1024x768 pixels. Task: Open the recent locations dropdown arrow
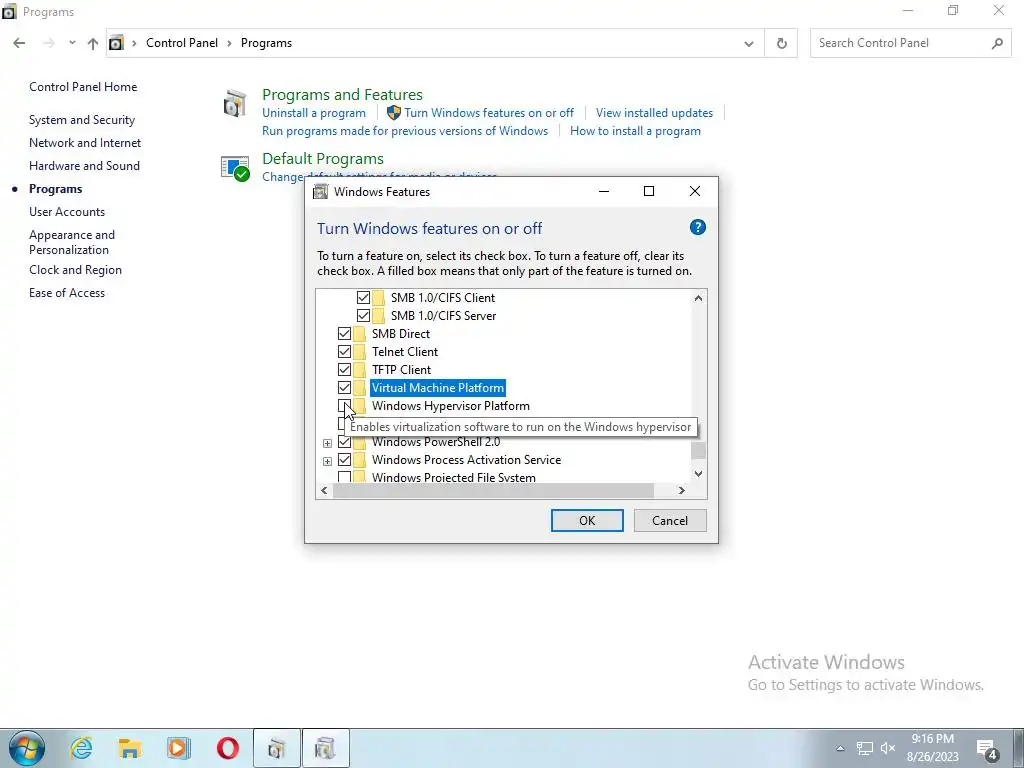72,43
